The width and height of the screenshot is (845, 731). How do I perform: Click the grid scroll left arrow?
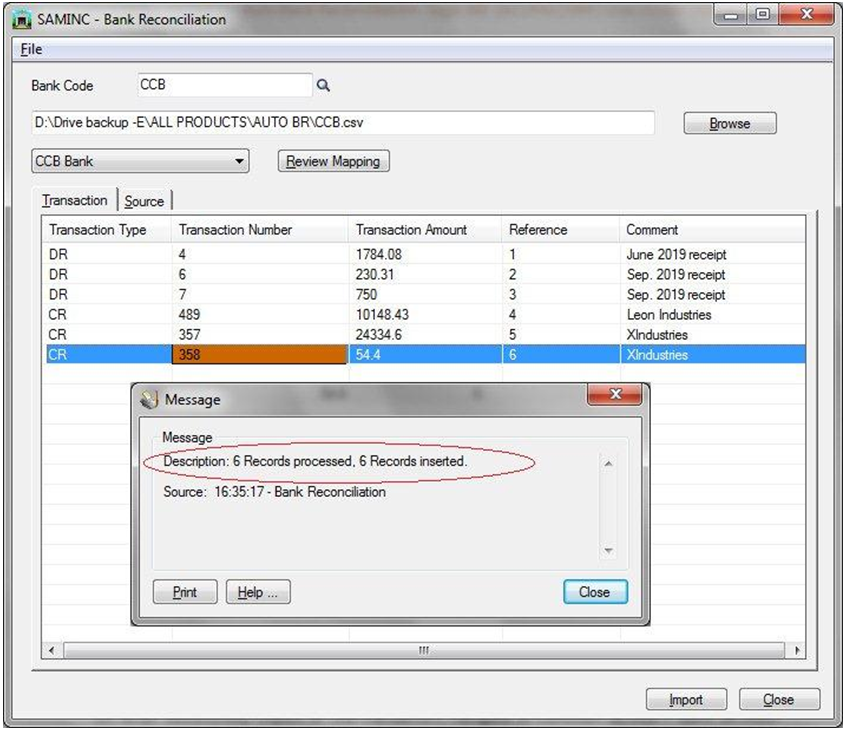(x=52, y=650)
